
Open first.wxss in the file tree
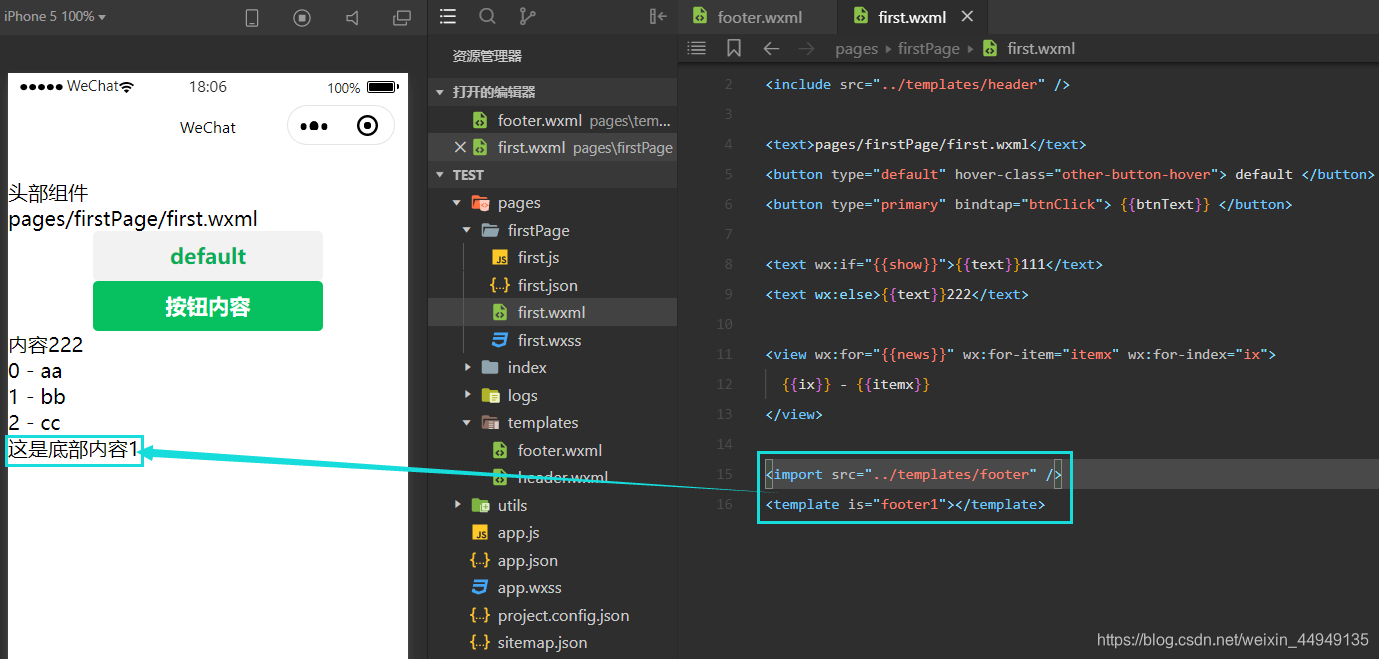click(552, 340)
